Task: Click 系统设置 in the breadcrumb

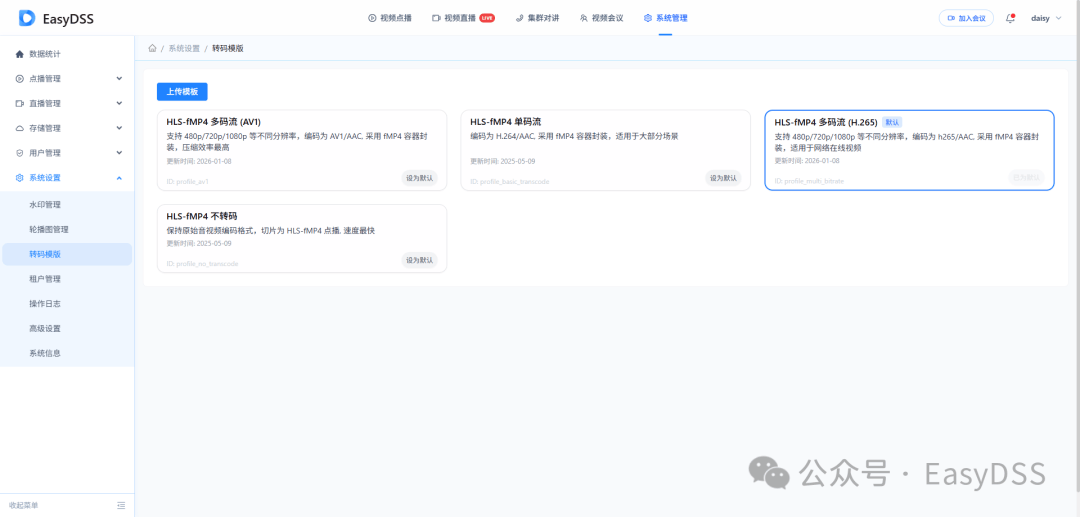Action: 184,49
